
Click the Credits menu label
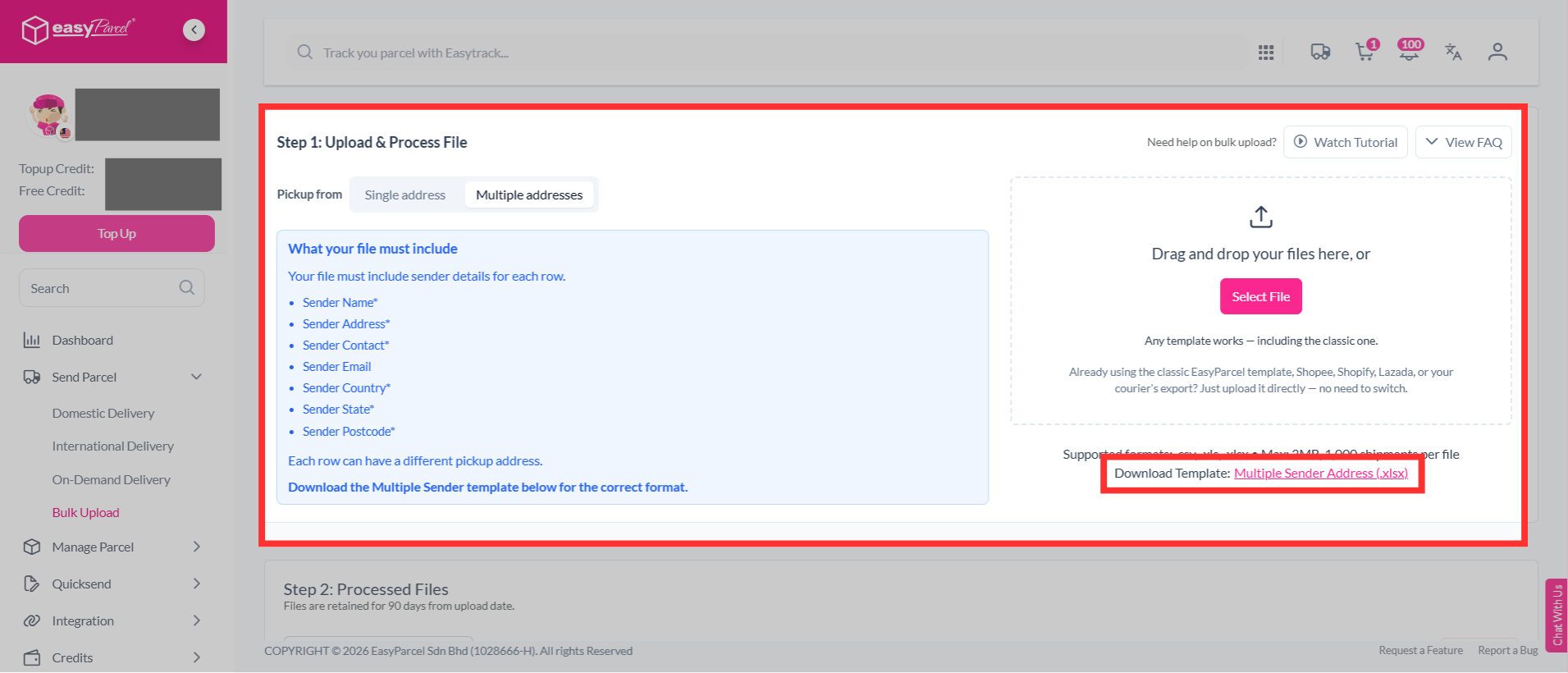72,657
